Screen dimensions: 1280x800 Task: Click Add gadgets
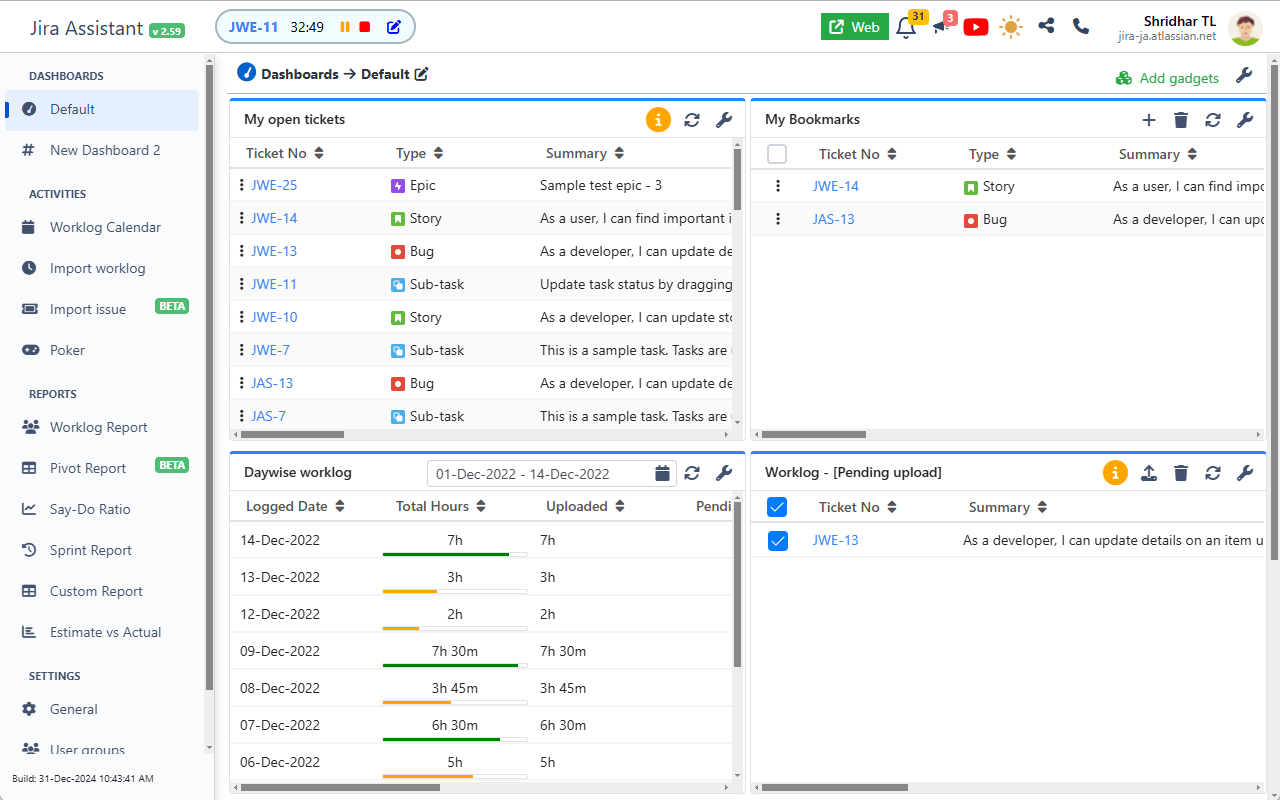pos(1167,78)
